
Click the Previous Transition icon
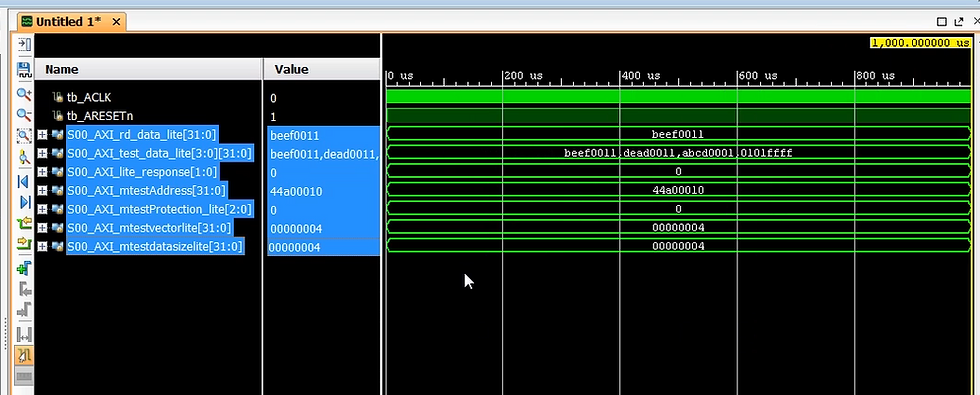tap(24, 222)
